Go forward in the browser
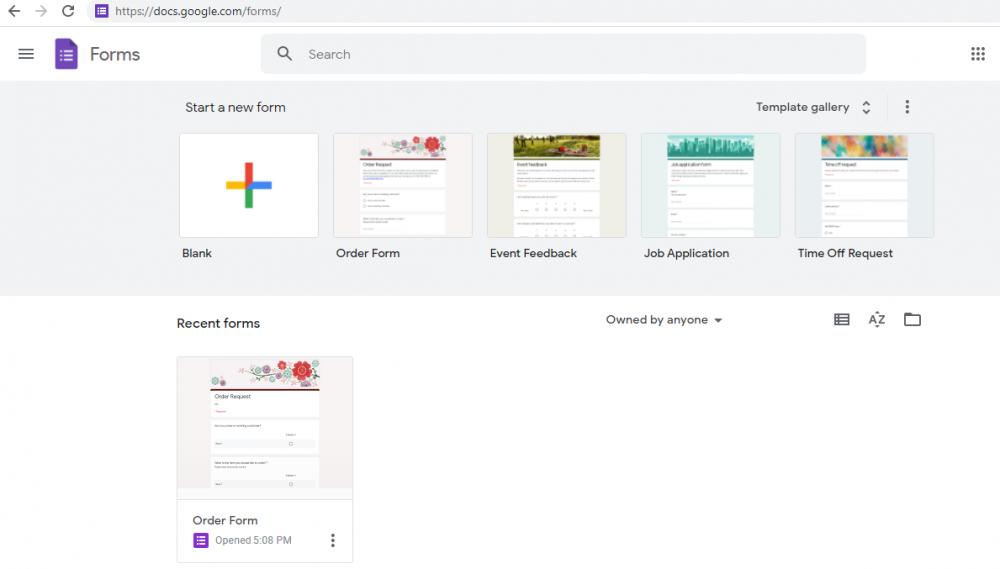Image resolution: width=1000 pixels, height=569 pixels. [41, 11]
